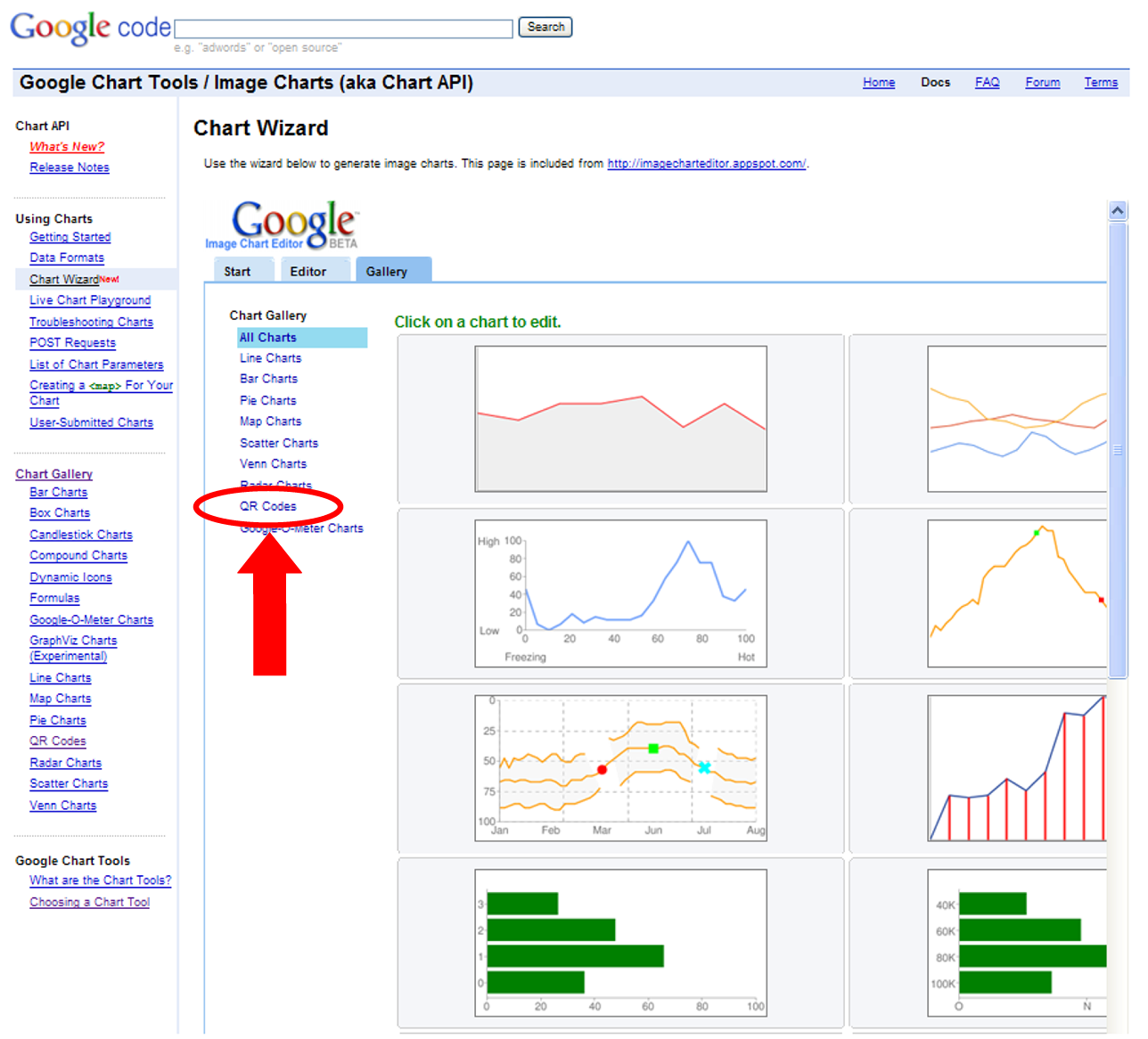Open Radar Charts sidebar link
The image size is (1148, 1039).
[65, 763]
